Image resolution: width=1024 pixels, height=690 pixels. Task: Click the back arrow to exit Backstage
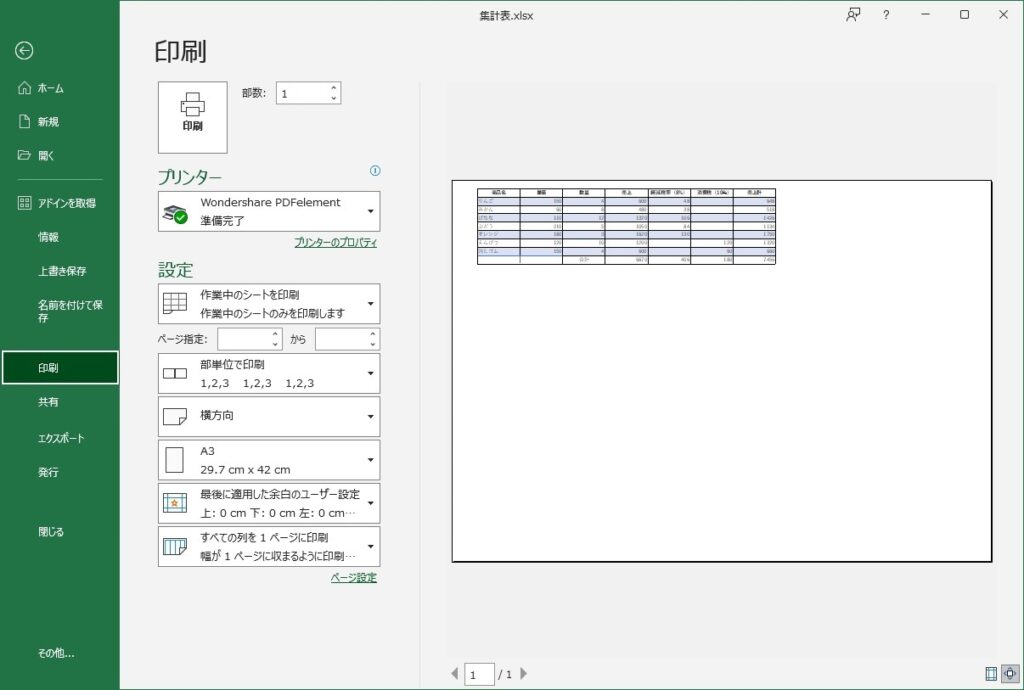pos(24,51)
